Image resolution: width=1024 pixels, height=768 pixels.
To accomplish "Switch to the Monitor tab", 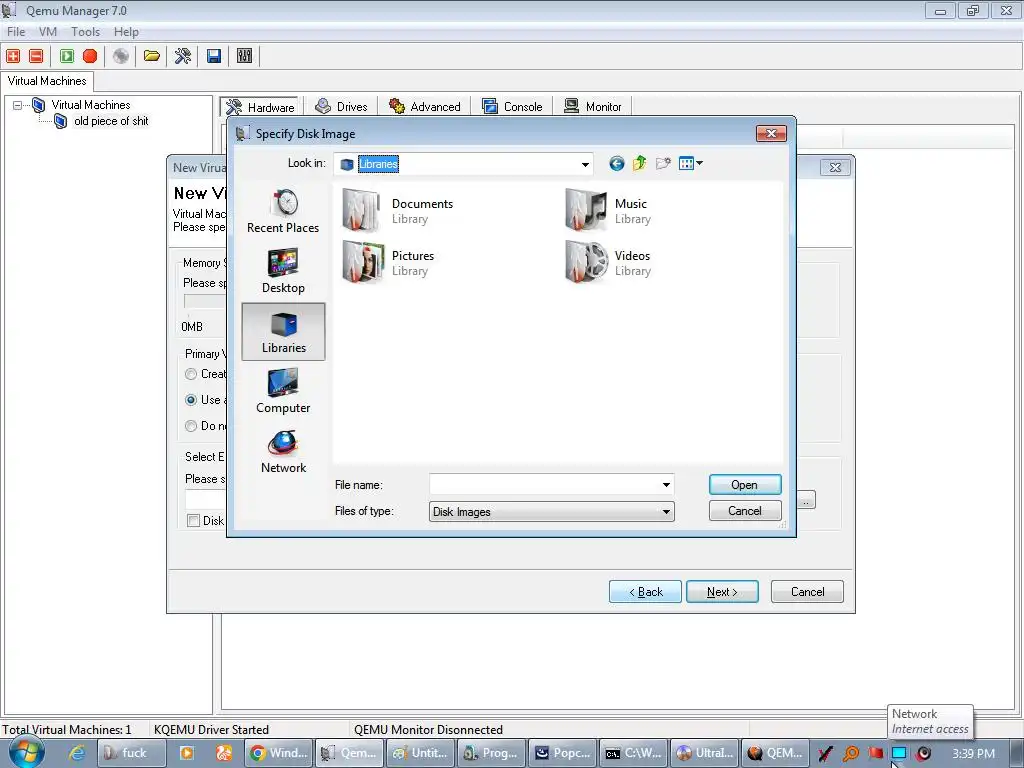I will point(593,106).
